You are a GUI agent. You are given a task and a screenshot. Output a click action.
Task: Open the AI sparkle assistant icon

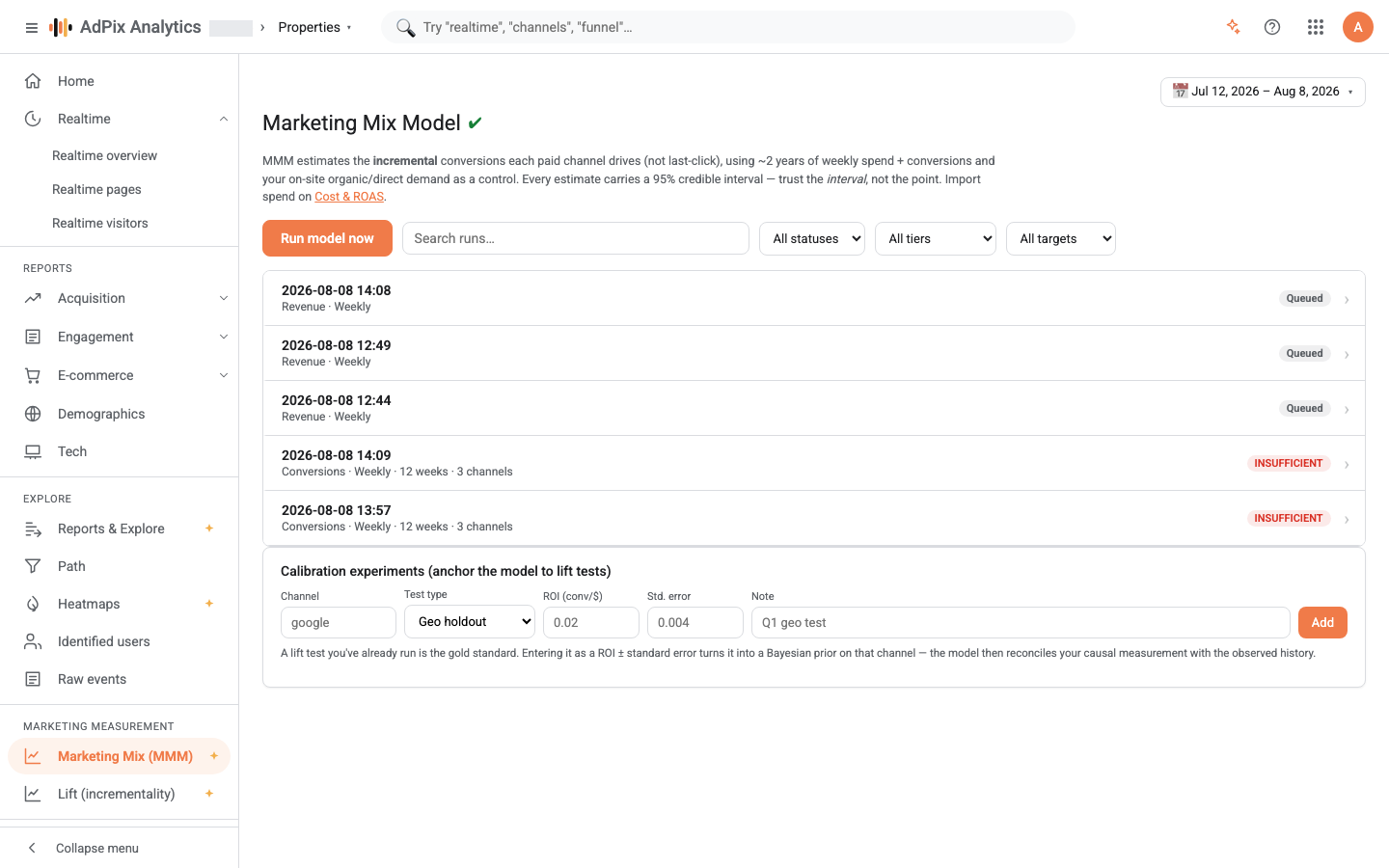coord(1233,27)
